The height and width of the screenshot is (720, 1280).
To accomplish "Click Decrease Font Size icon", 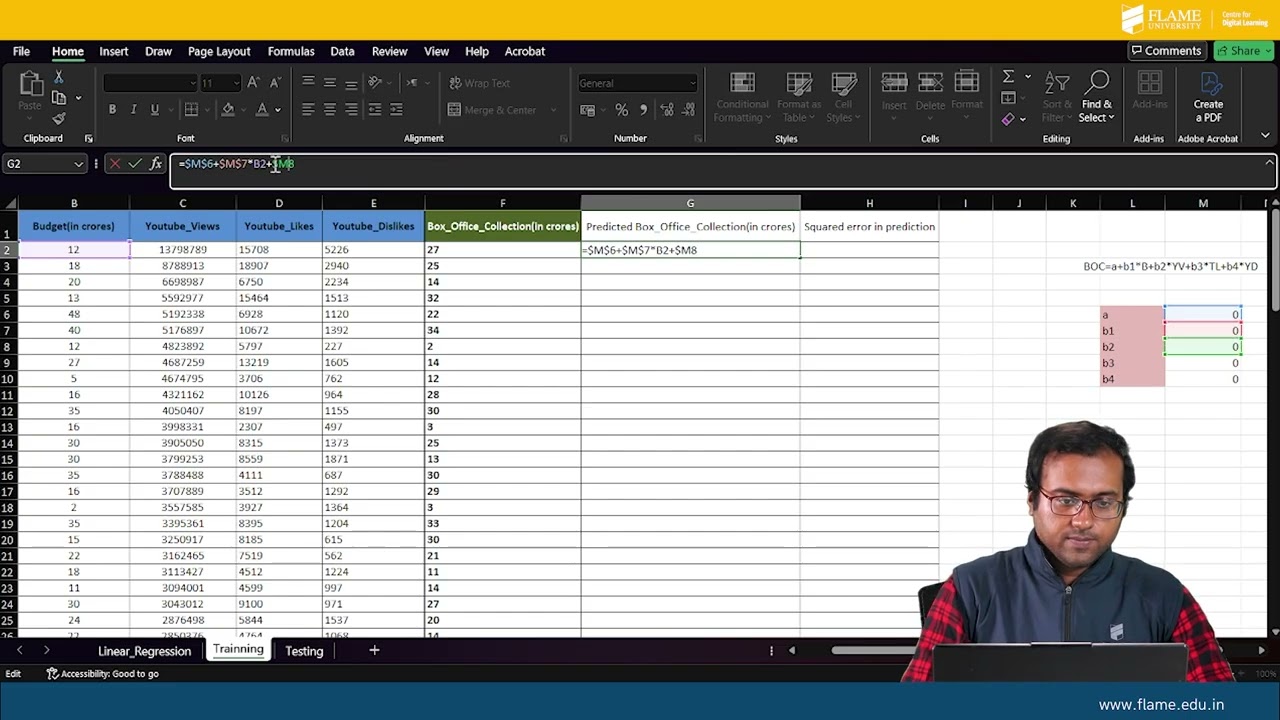I will (x=276, y=83).
